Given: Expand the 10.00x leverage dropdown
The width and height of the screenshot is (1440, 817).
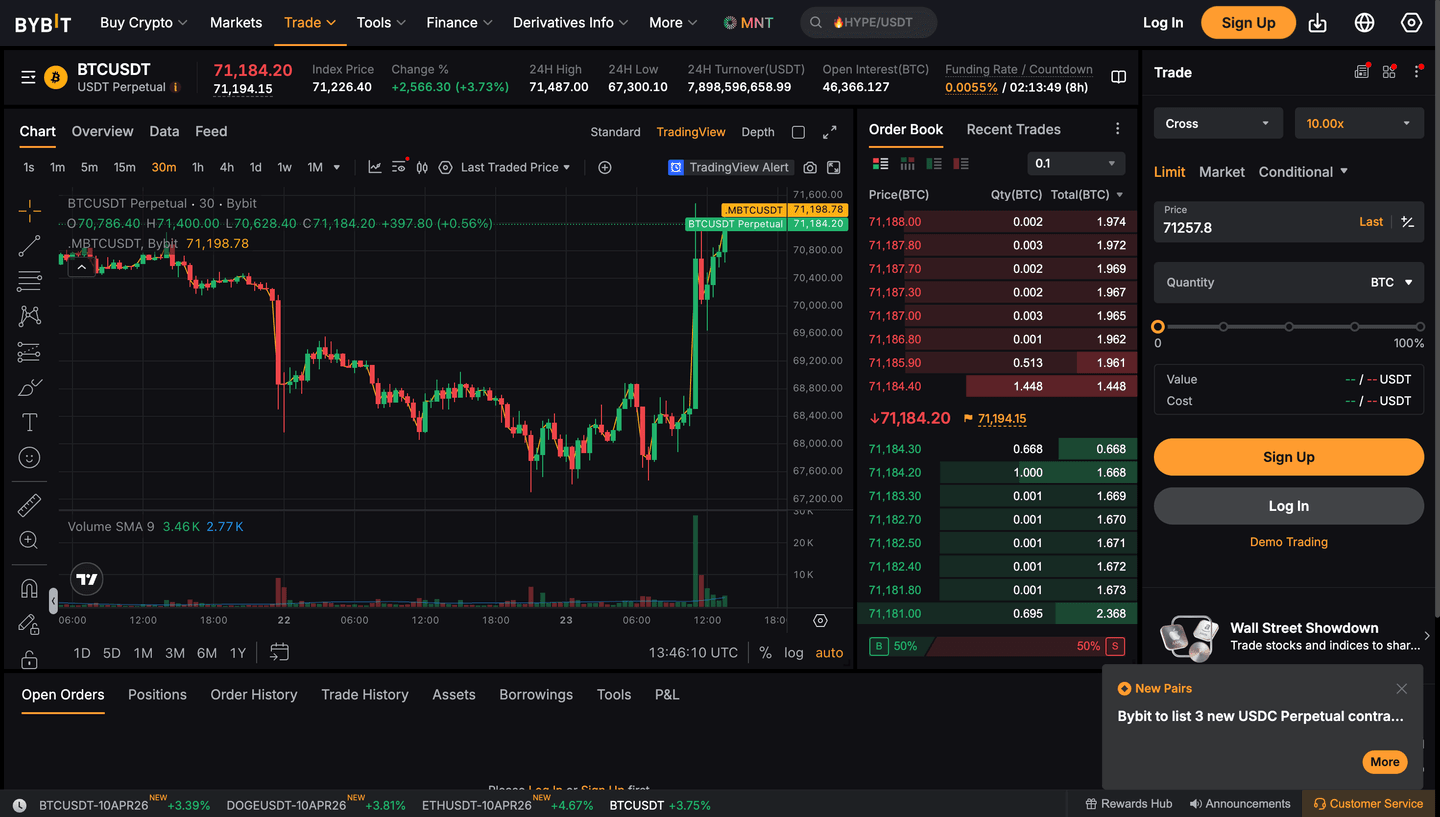Looking at the screenshot, I should 1358,124.
